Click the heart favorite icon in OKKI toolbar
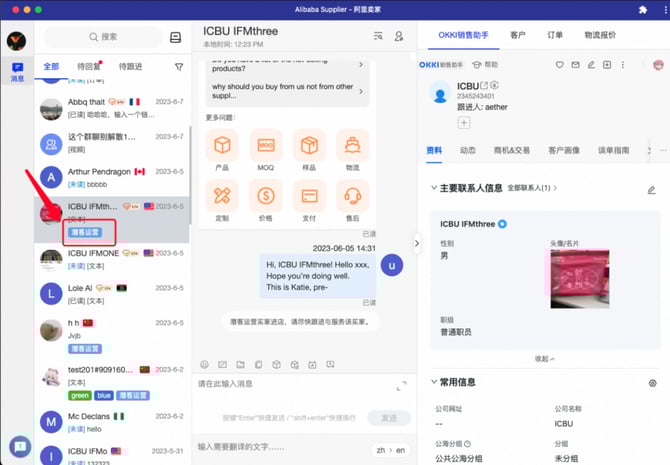Screen dimensions: 670x465 pos(559,65)
